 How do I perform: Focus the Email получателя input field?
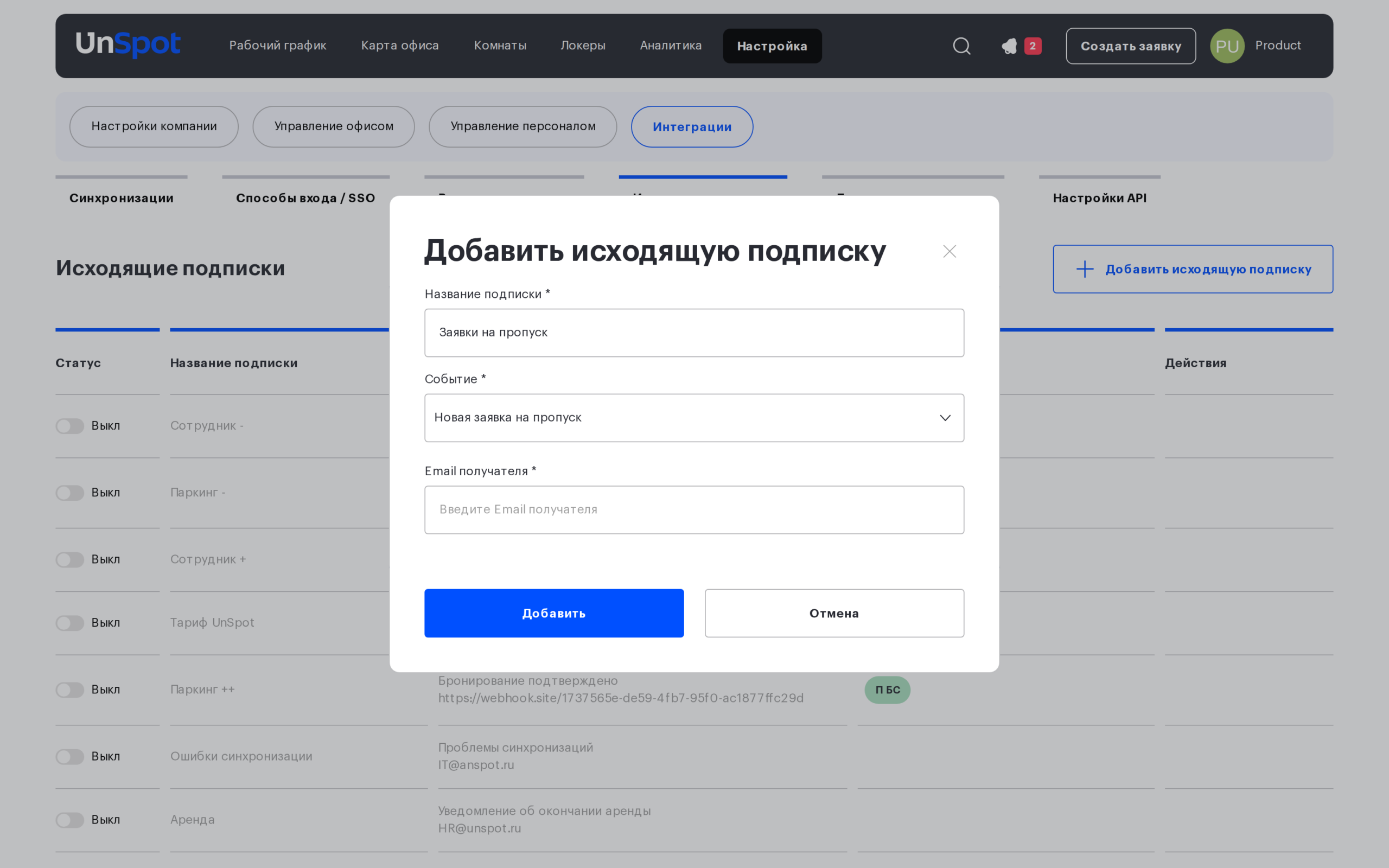pos(694,510)
